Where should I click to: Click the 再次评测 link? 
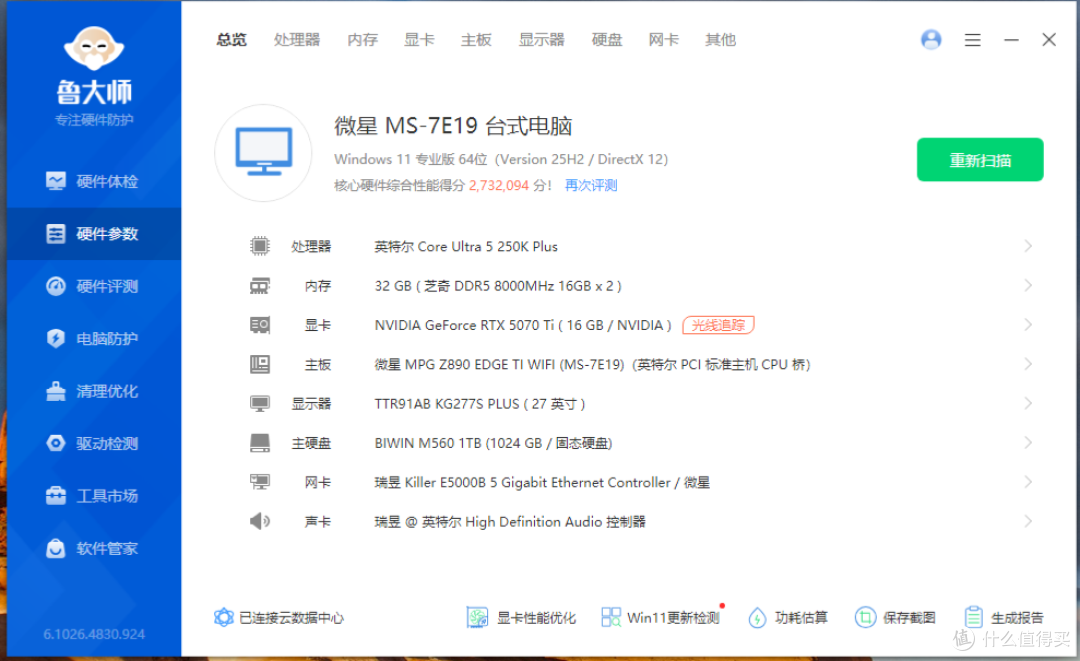pos(591,185)
